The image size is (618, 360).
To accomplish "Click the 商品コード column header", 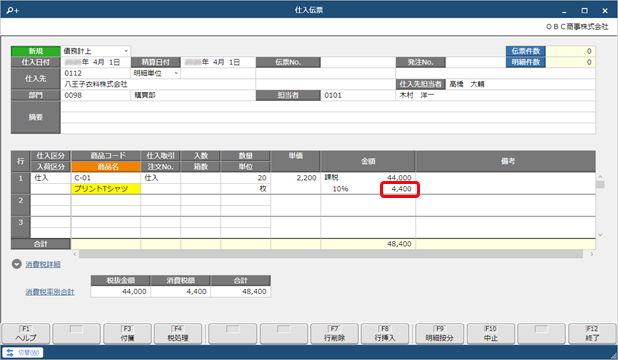I will (x=106, y=156).
